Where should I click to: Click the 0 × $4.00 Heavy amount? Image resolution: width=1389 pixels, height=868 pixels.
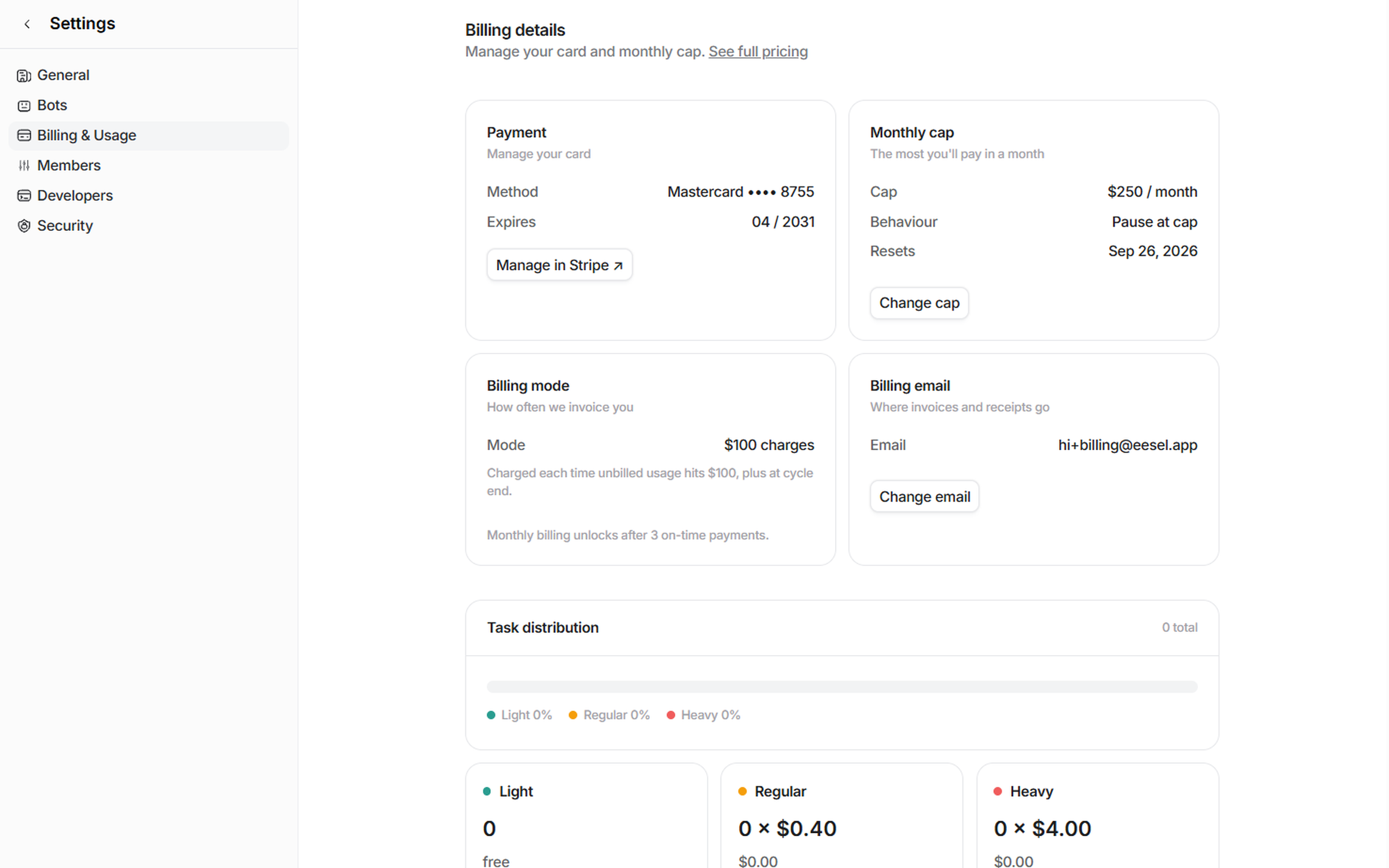[1042, 829]
